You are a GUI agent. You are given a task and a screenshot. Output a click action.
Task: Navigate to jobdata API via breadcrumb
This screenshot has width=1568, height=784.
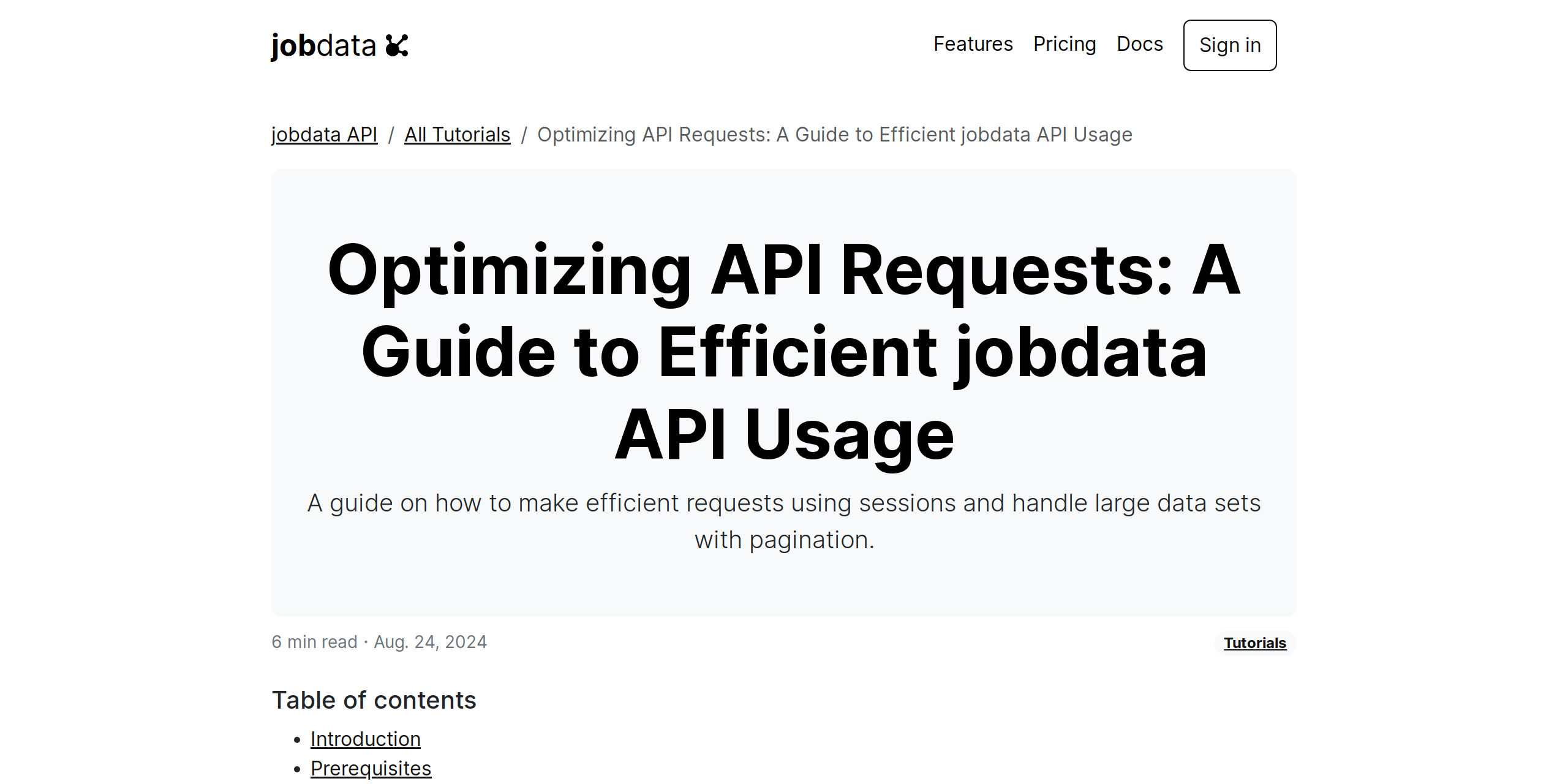tap(324, 134)
